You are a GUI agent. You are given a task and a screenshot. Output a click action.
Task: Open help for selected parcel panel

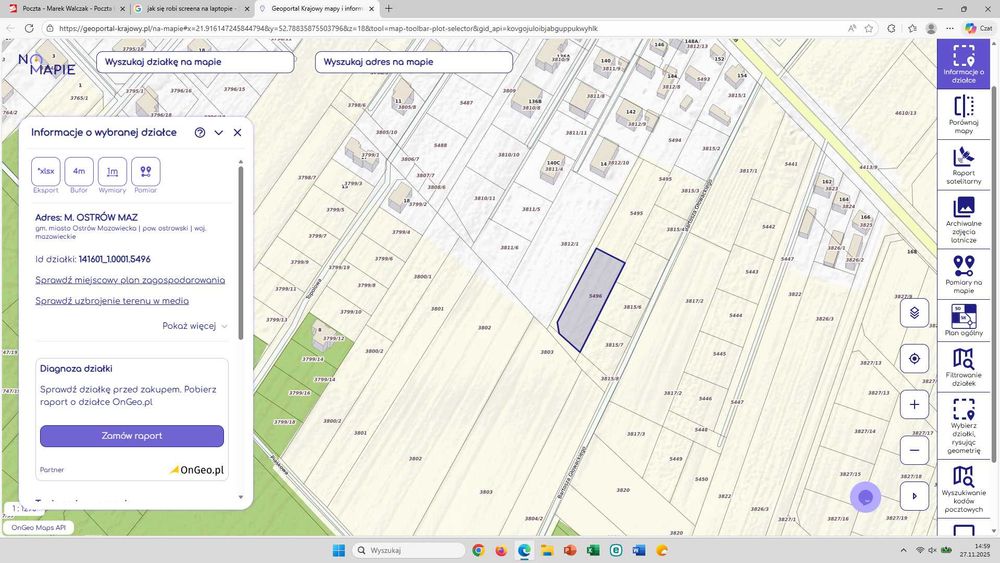[200, 133]
